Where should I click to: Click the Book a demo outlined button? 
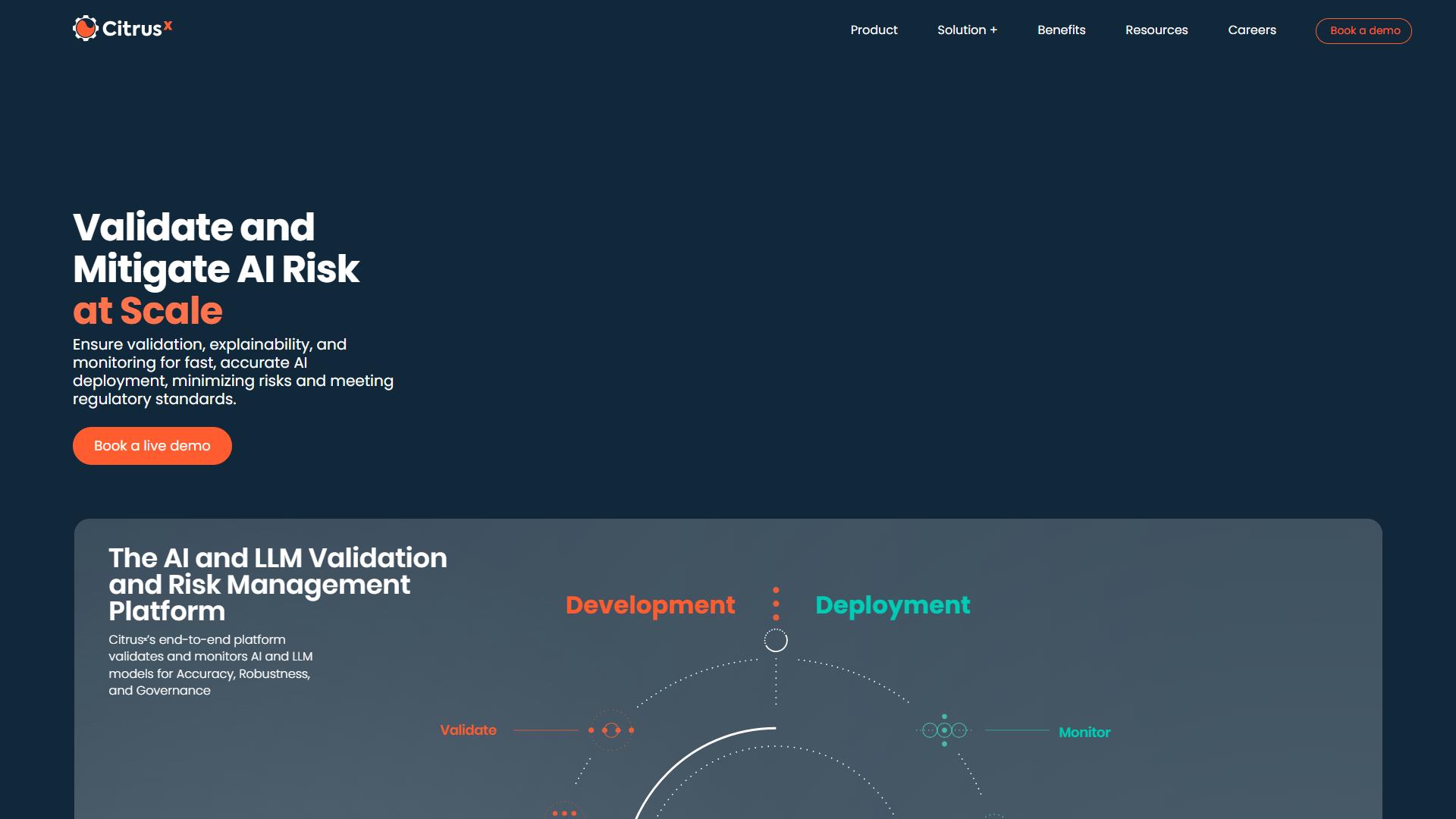click(1363, 31)
